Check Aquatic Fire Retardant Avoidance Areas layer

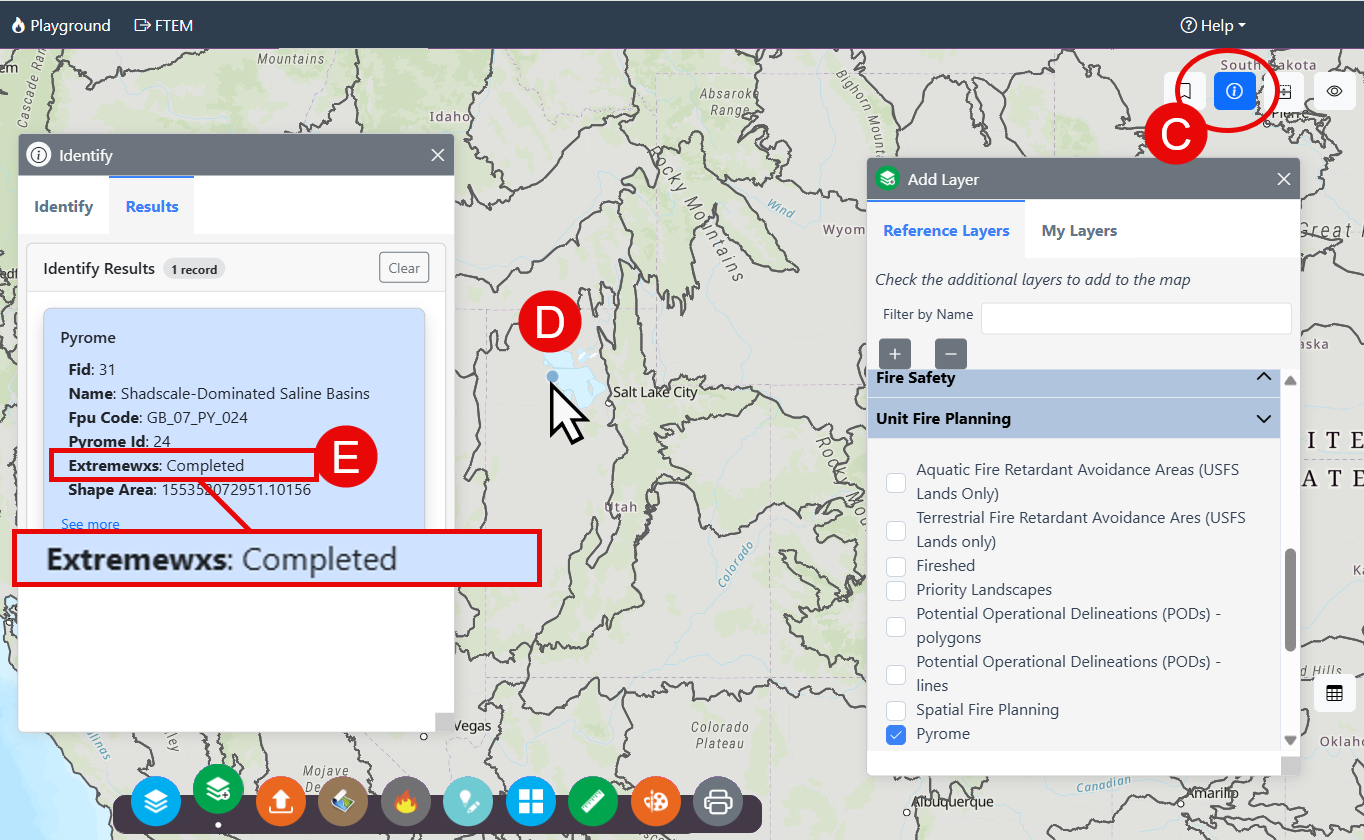coord(896,482)
